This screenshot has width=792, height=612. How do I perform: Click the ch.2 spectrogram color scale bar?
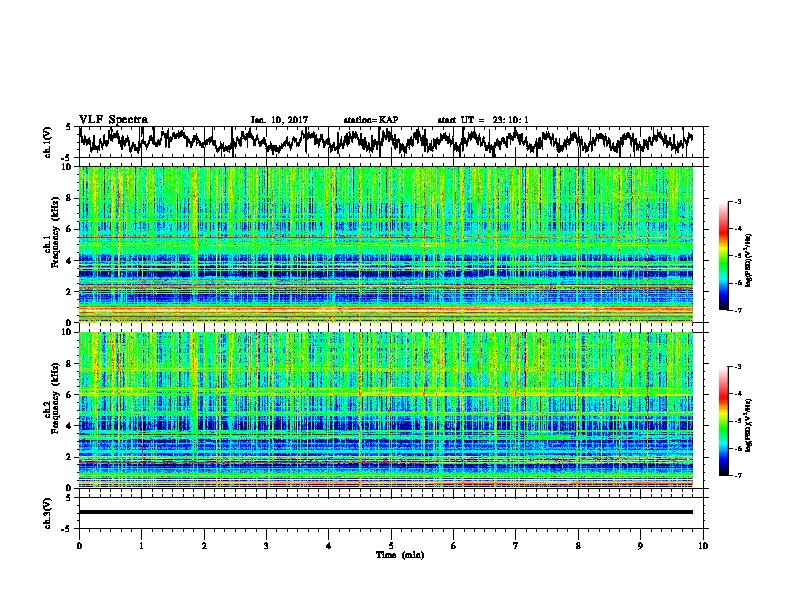(x=723, y=421)
